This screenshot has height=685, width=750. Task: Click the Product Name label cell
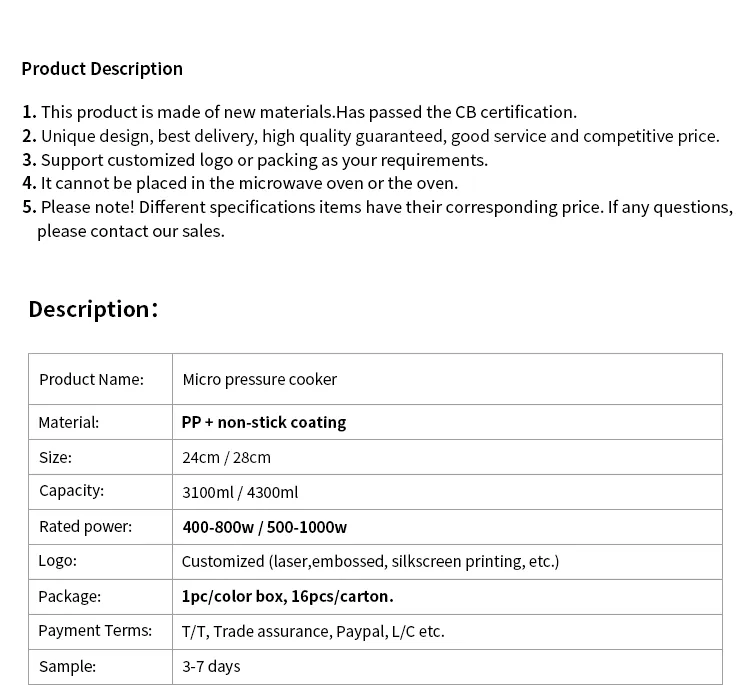pos(91,379)
